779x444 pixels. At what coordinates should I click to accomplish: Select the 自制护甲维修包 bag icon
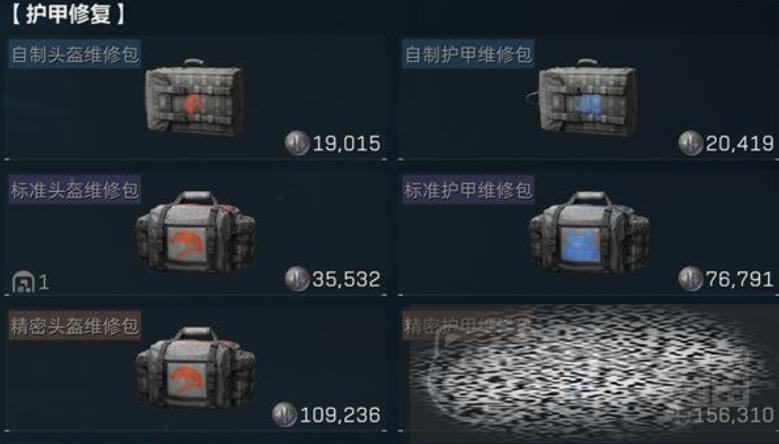pos(586,97)
